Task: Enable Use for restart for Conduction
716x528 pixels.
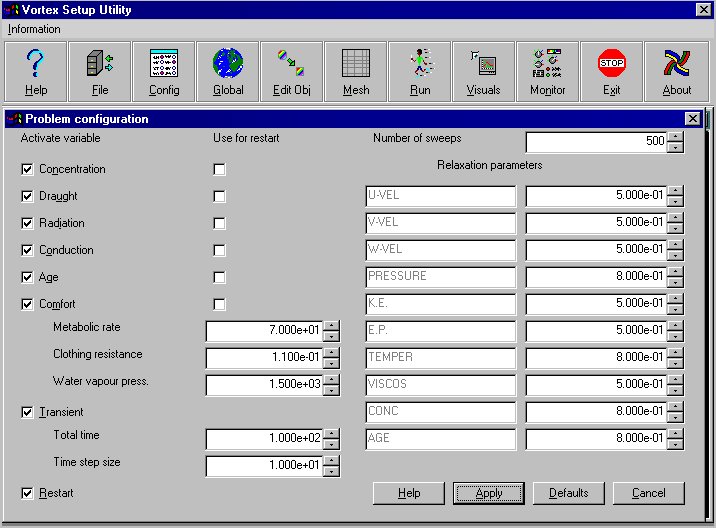Action: coord(219,250)
